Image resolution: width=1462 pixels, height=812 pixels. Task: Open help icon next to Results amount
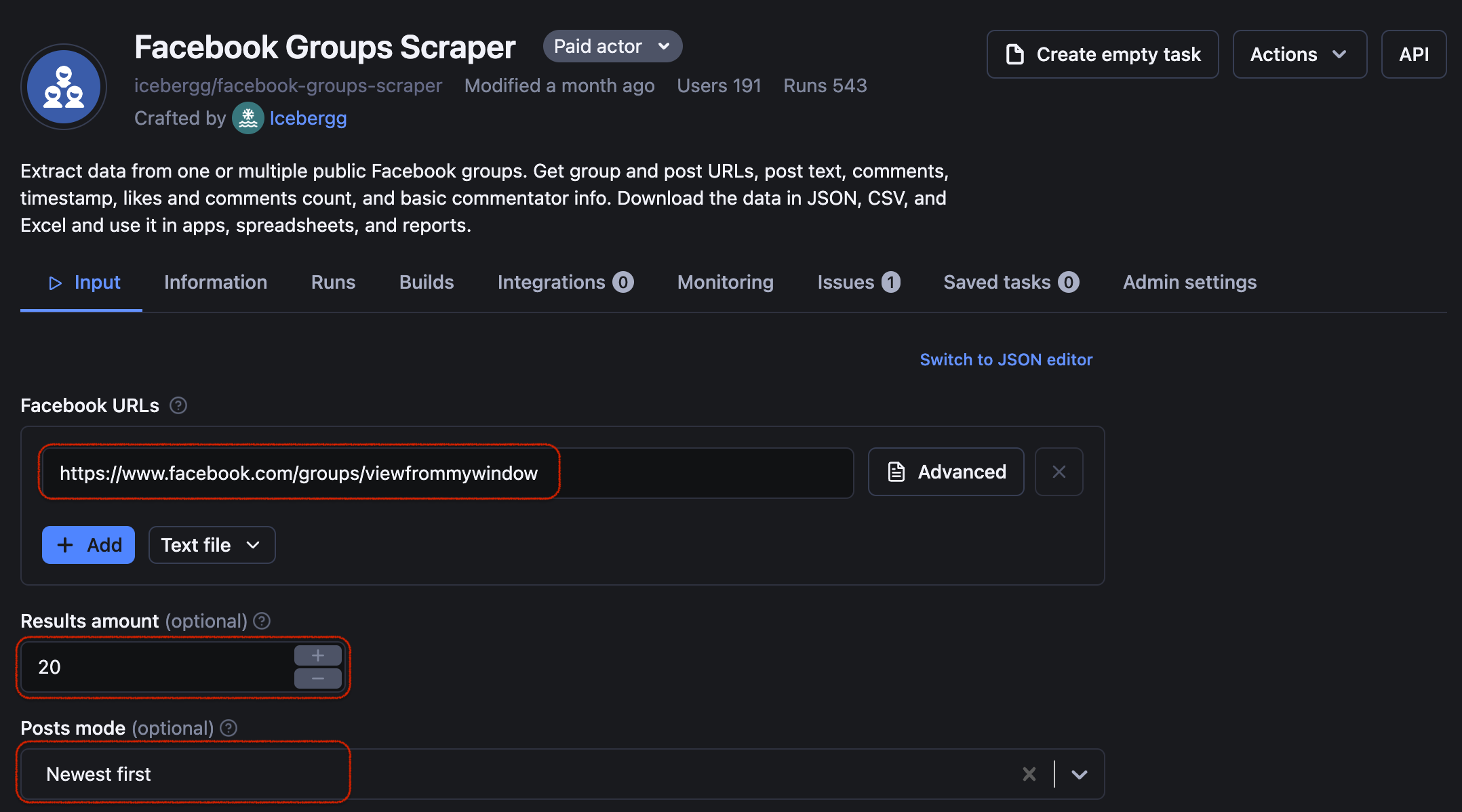(262, 621)
